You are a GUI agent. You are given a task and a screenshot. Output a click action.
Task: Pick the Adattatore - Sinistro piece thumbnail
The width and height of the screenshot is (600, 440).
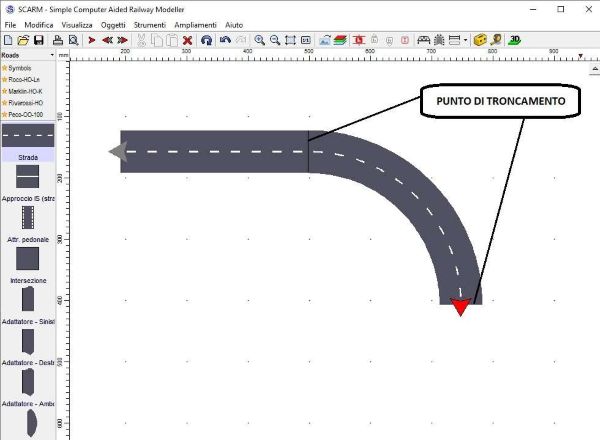click(28, 299)
